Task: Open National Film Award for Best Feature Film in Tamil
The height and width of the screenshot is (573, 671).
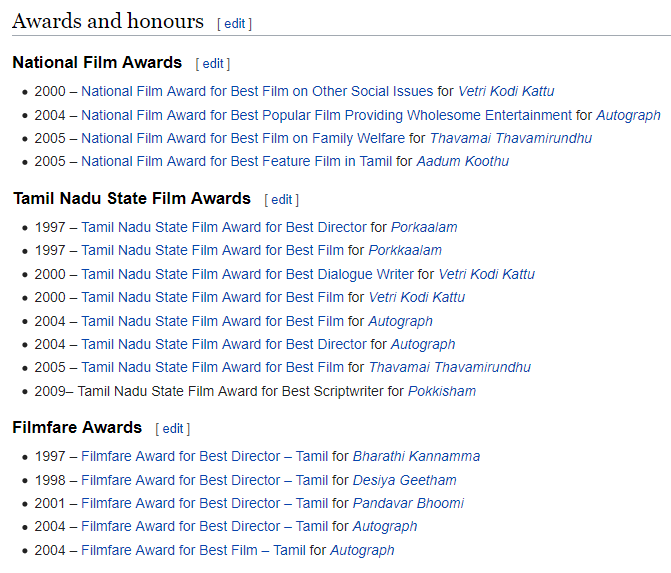Action: (237, 161)
